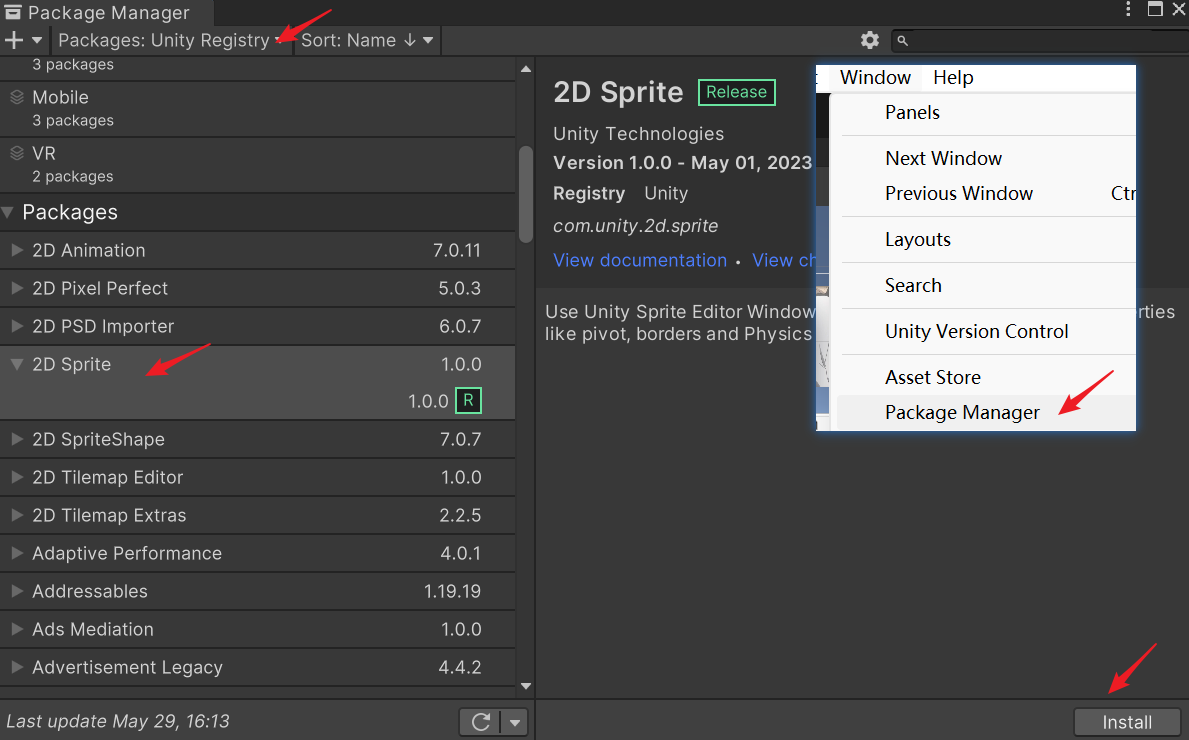Viewport: 1189px width, 740px height.
Task: Expand the Addressables package
Action: [17, 591]
